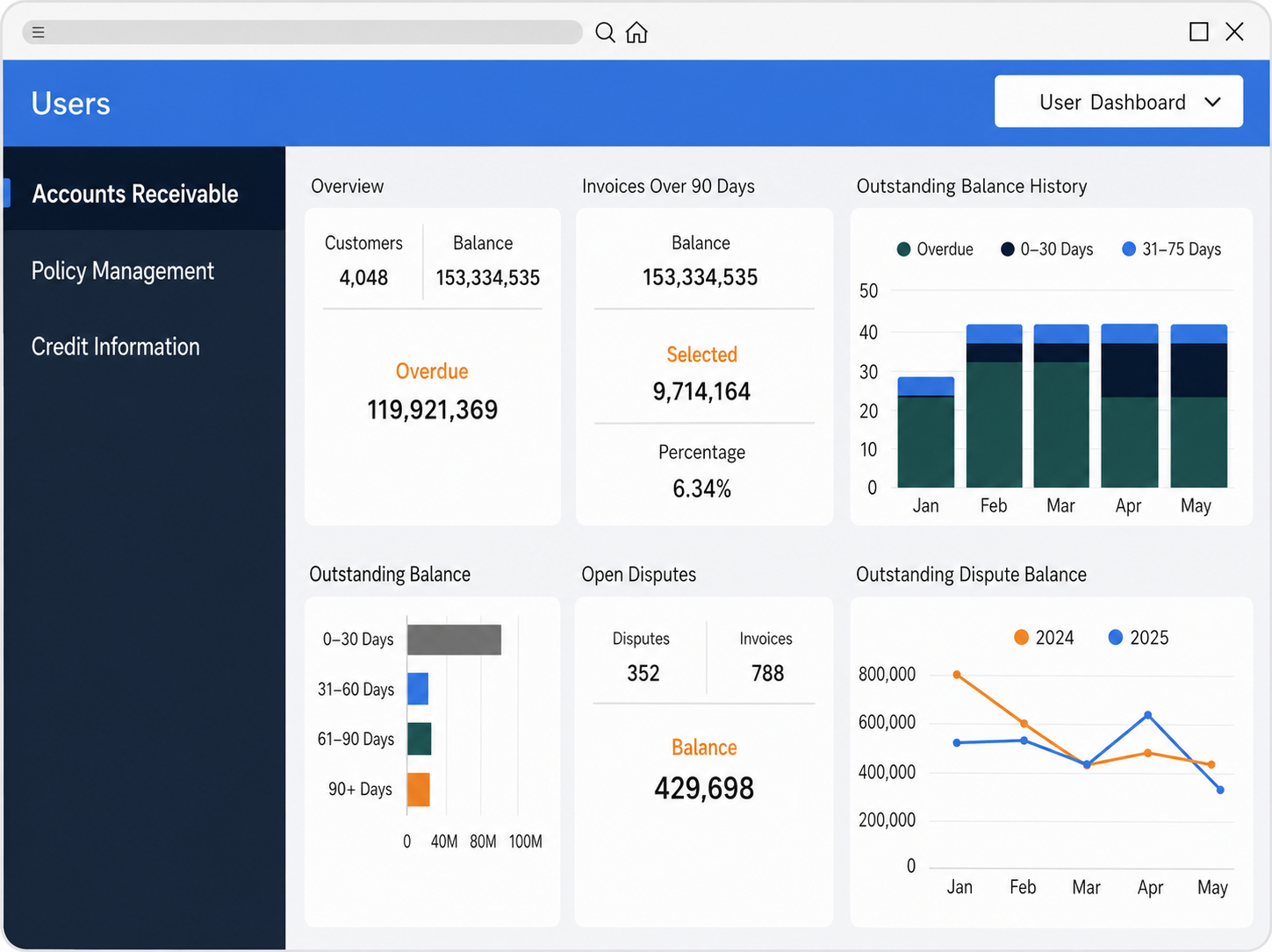
Task: Maximize the window with the square icon
Action: pos(1198,32)
